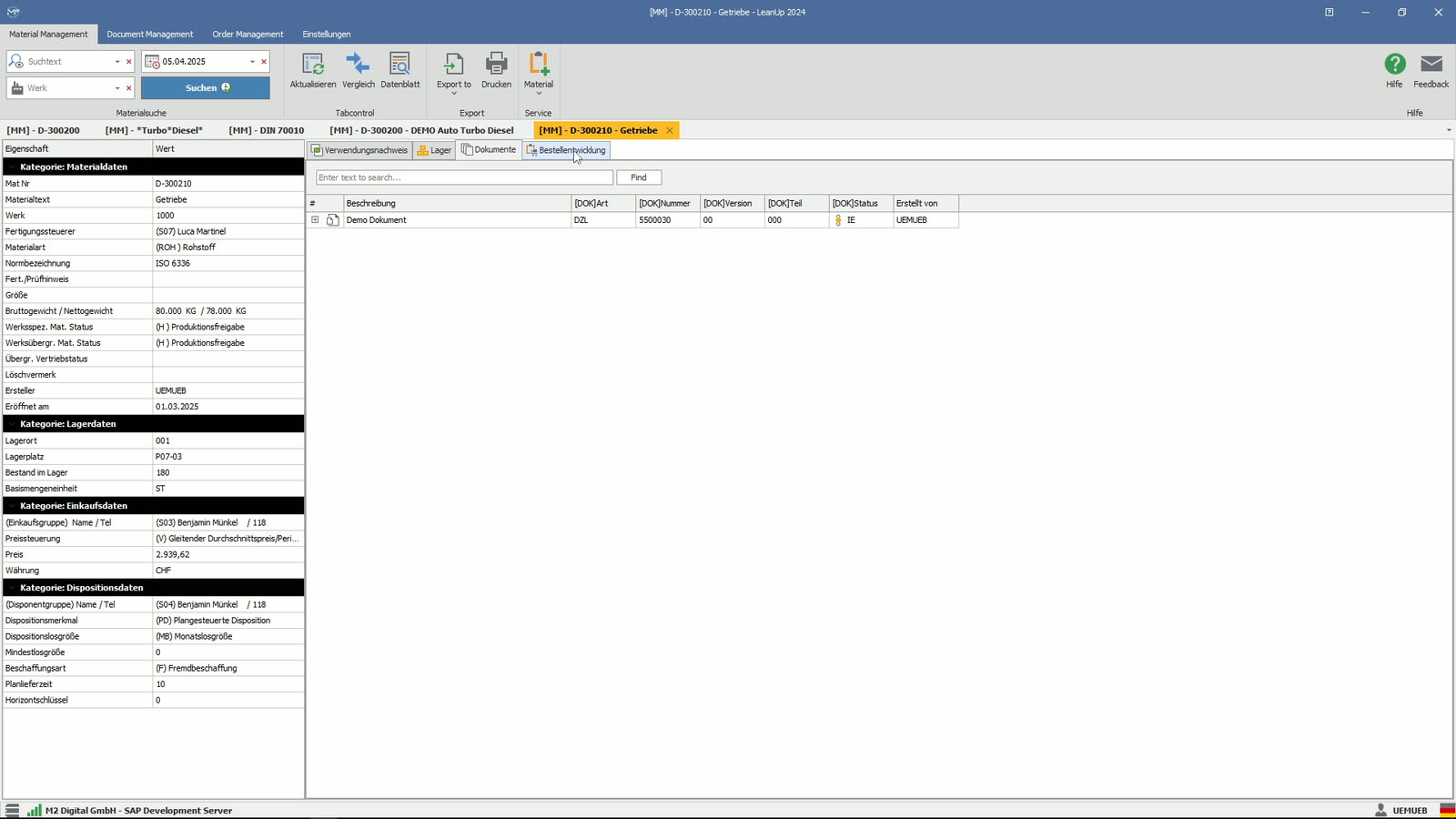Open the [MM] - DIN 70010 tab
Viewport: 1456px width, 819px height.
267,130
